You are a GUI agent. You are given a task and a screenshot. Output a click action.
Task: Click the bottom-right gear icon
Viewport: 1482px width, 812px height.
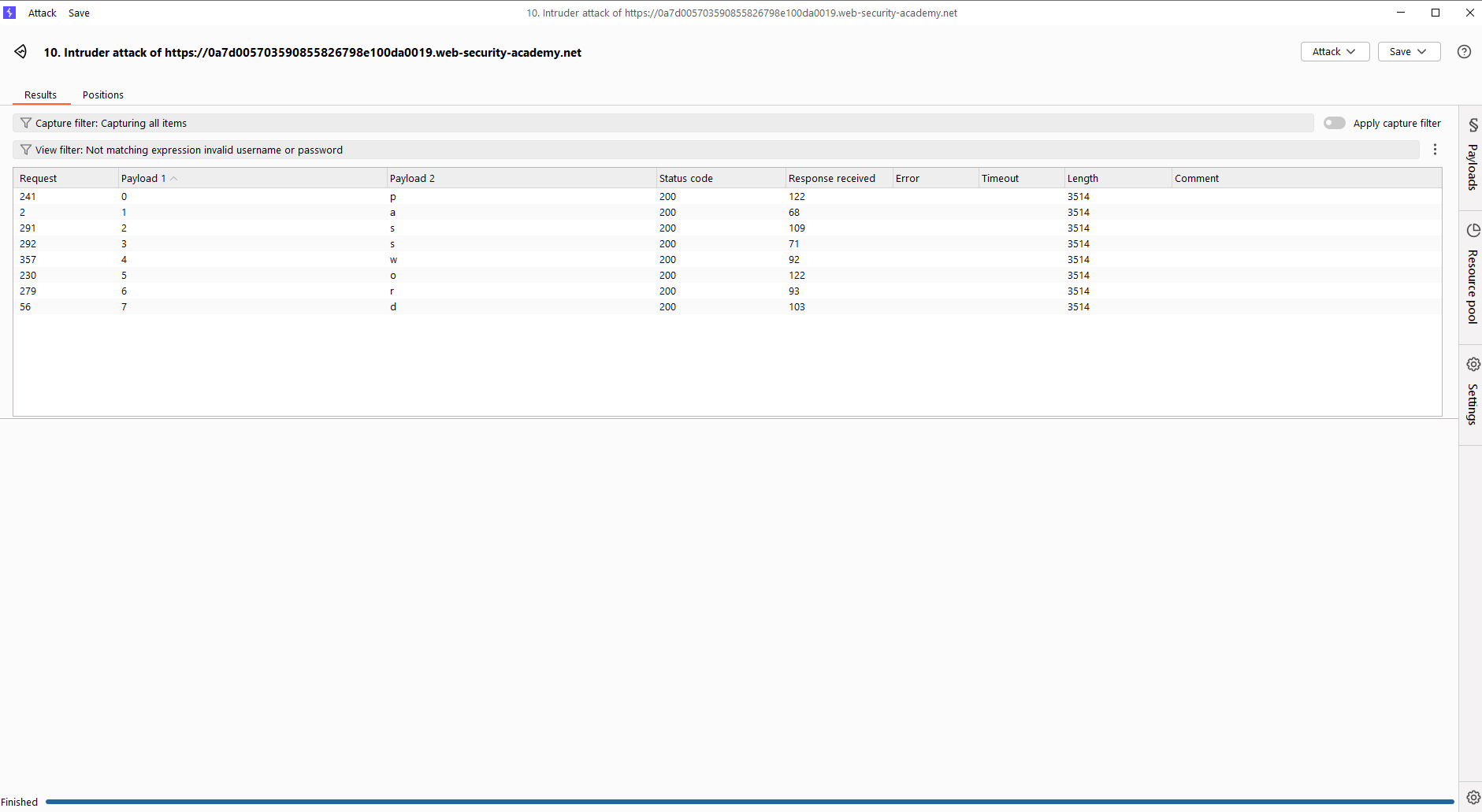(x=1473, y=797)
